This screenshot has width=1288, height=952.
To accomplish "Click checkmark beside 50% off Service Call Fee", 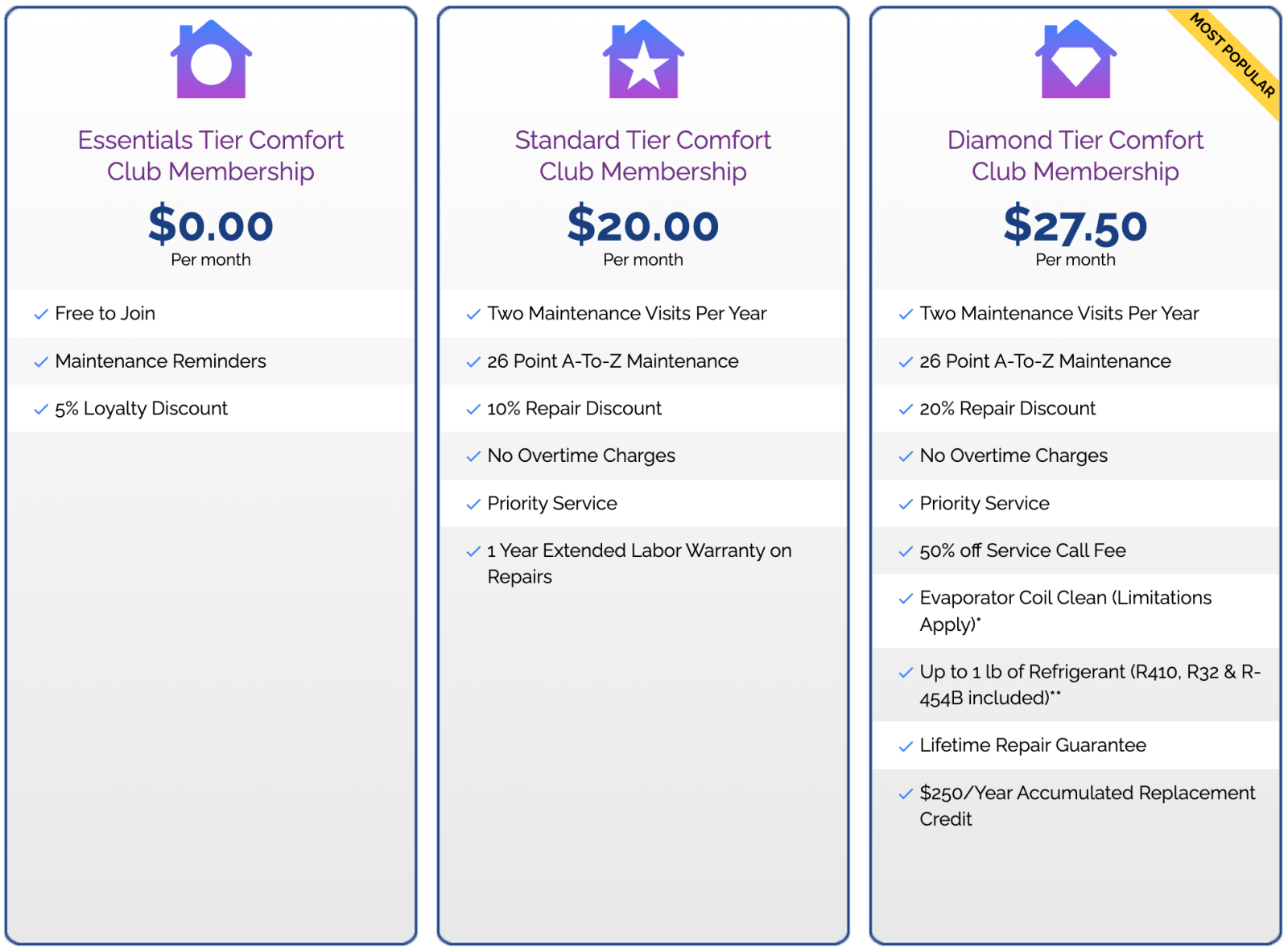I will click(906, 552).
